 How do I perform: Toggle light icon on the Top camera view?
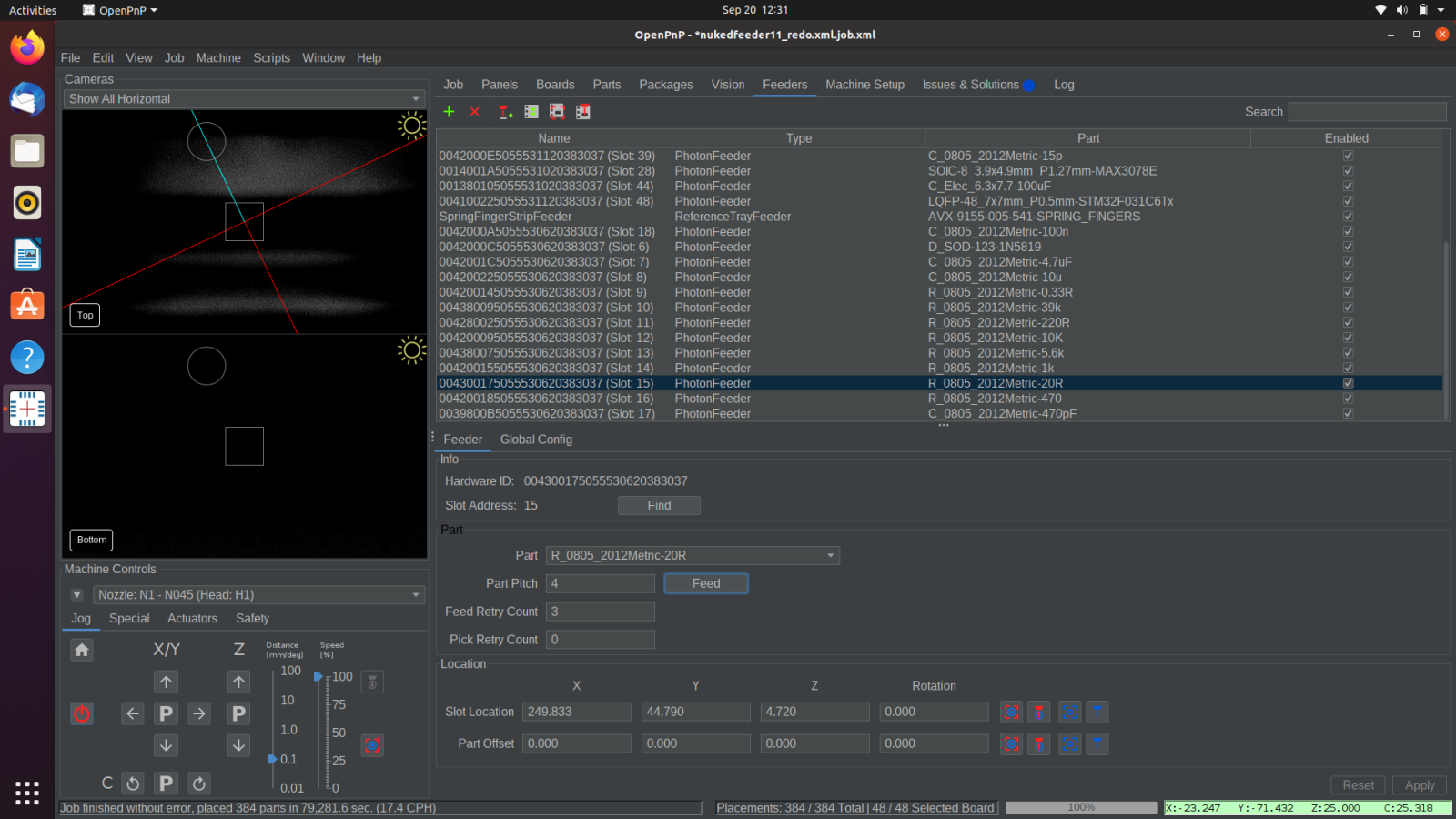411,126
